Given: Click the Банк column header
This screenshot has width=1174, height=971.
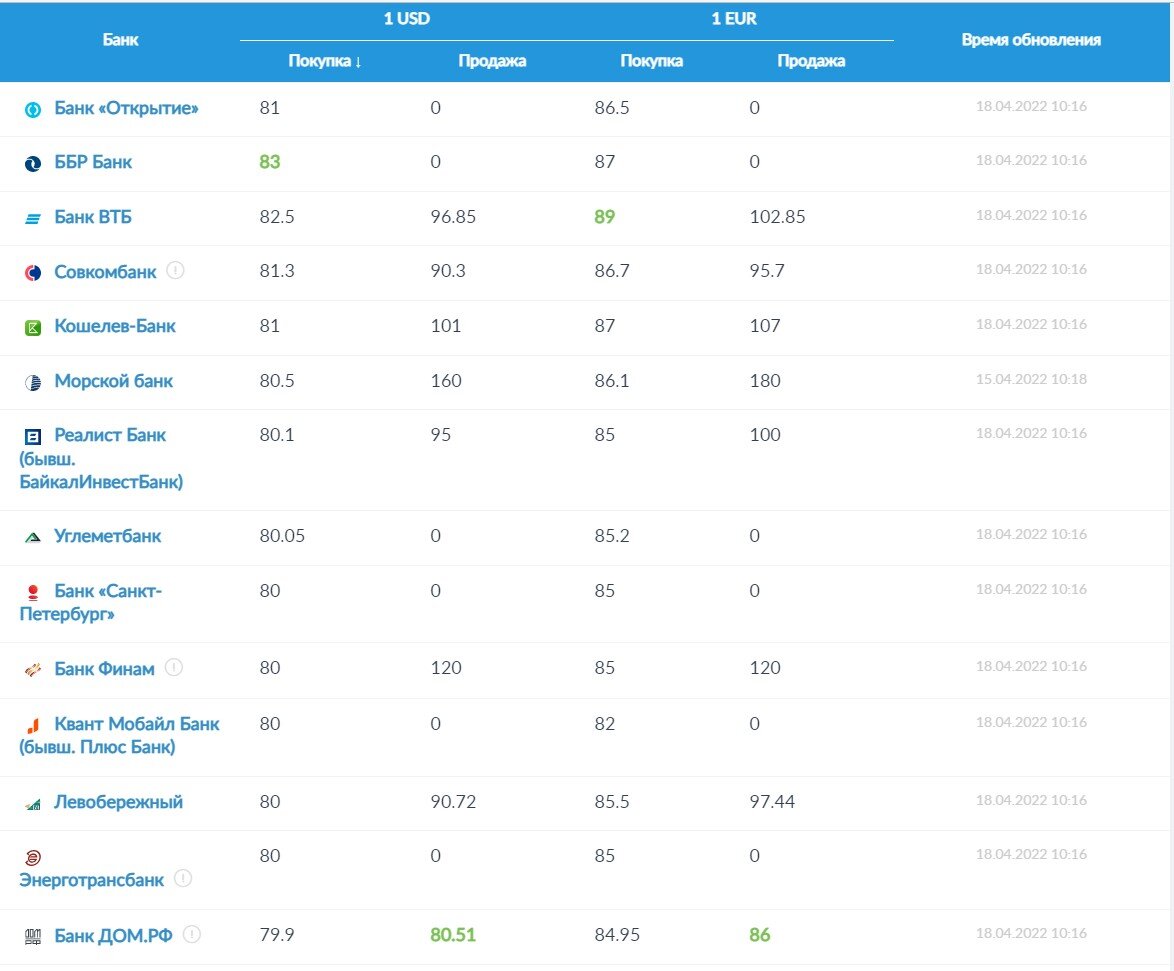Looking at the screenshot, I should [x=121, y=40].
